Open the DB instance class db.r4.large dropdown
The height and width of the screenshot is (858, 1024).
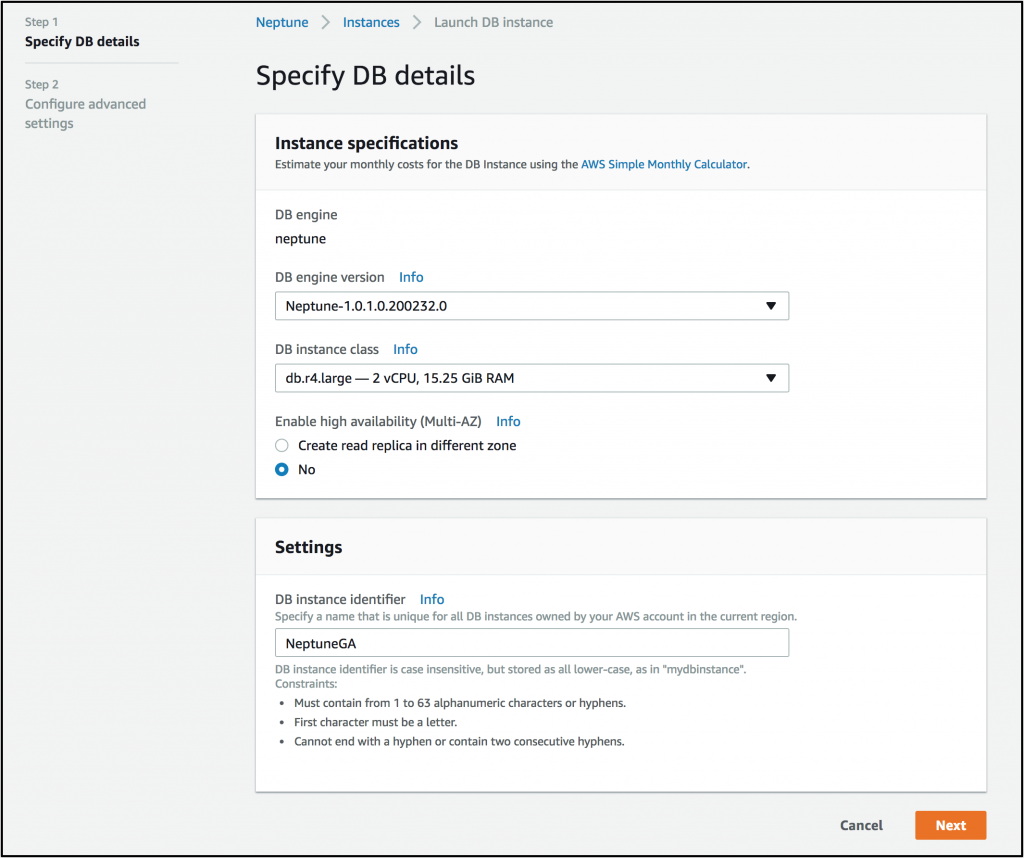click(531, 378)
